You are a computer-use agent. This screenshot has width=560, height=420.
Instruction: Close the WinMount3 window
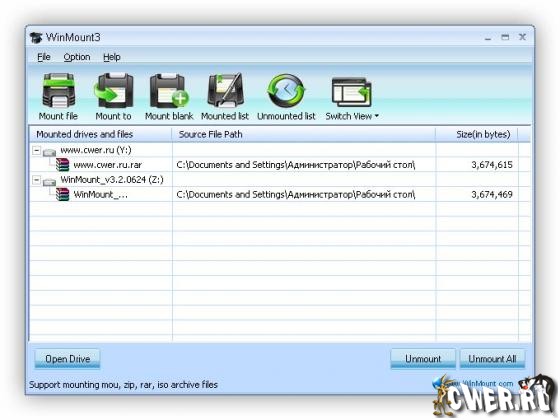click(x=522, y=37)
